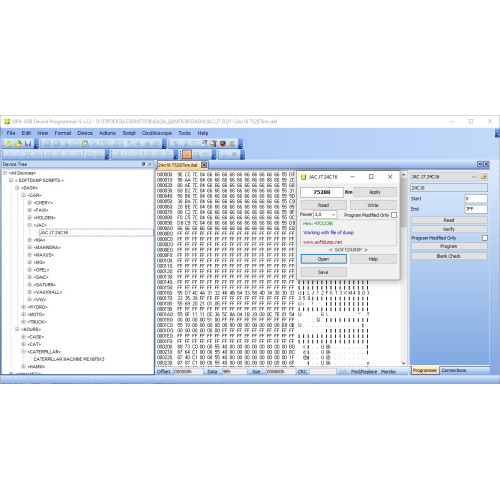Click the hex editor vertical scrollbar
500x500 pixels.
tap(404, 269)
